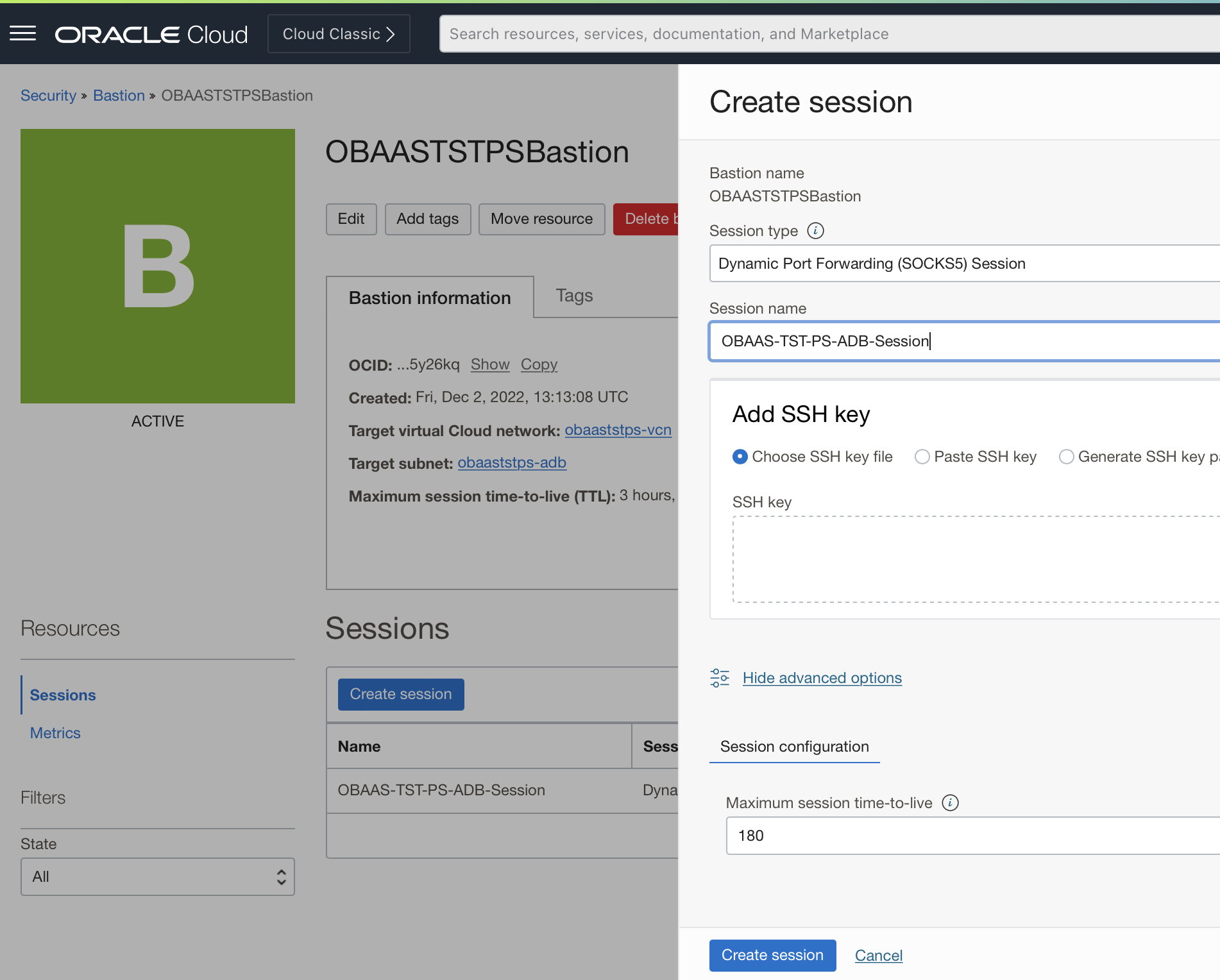Select Generate SSH key pair option
Screen dimensions: 1220x980
click(1066, 457)
